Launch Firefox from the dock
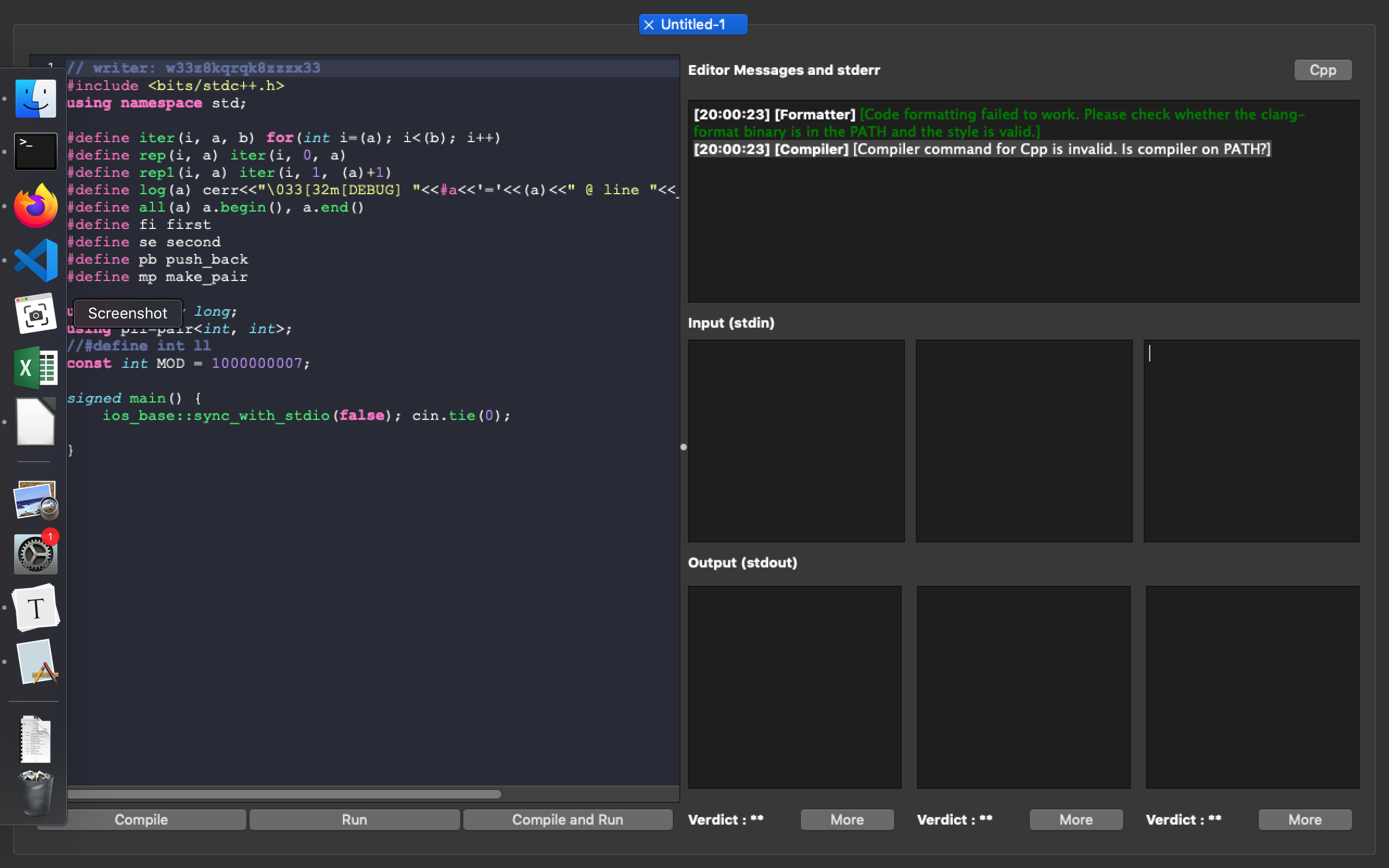Viewport: 1389px width, 868px height. click(36, 206)
